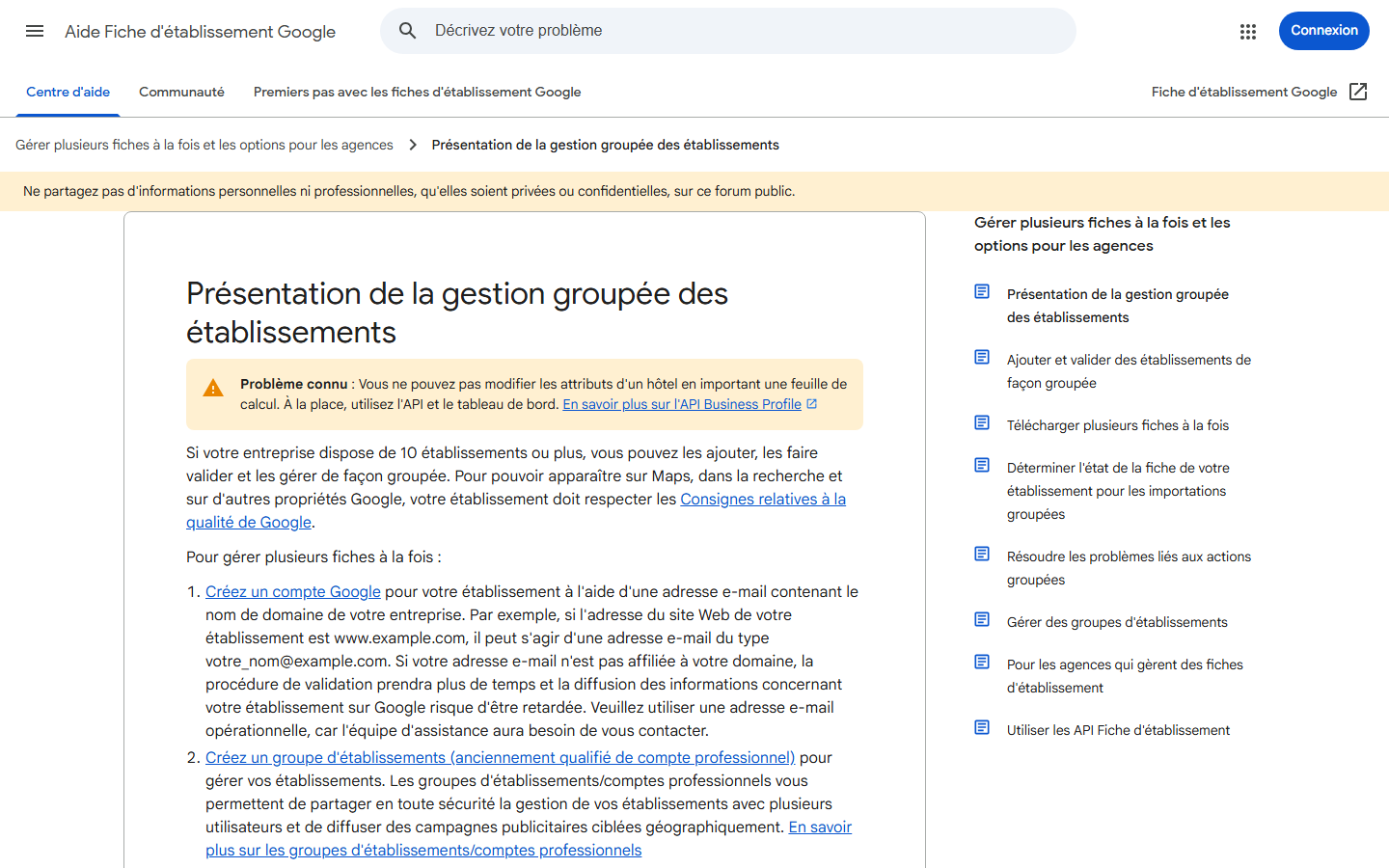Click current breadcrumb Présentation de la gestion groupée
1389x868 pixels.
coord(606,145)
